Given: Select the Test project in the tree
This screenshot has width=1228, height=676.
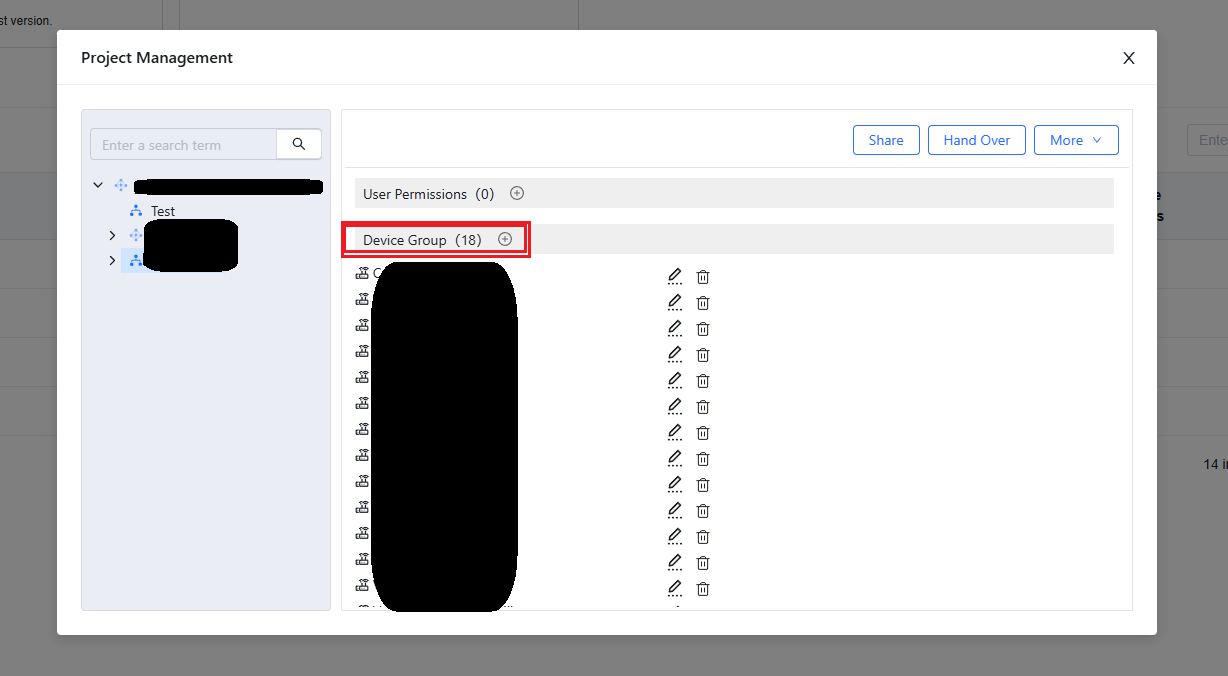Looking at the screenshot, I should [162, 211].
